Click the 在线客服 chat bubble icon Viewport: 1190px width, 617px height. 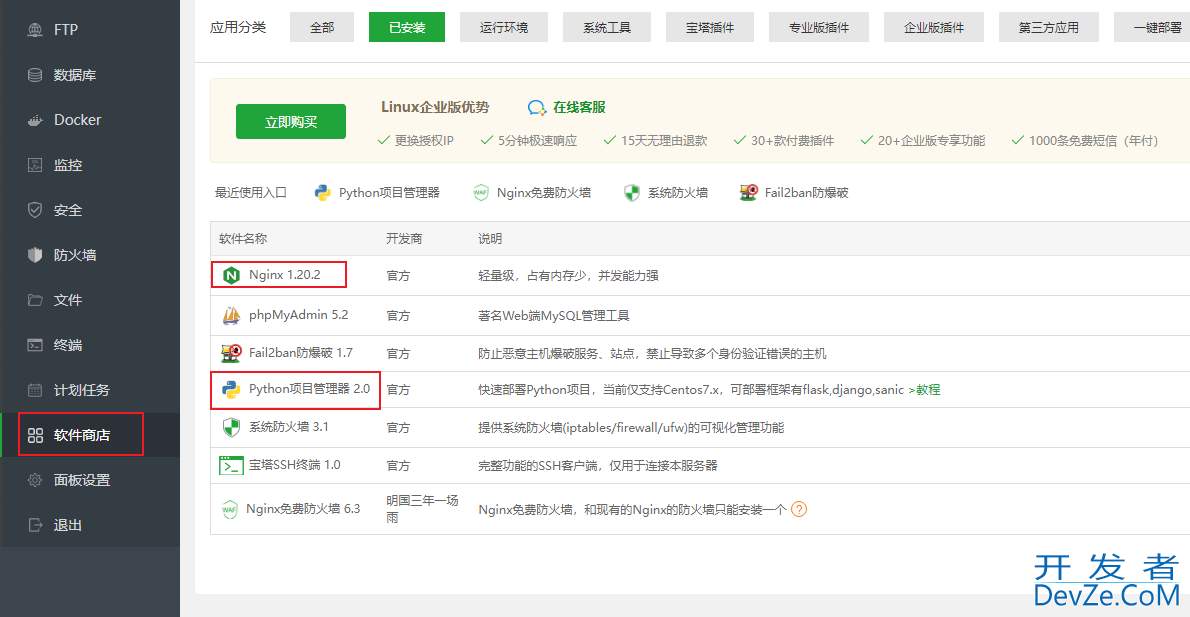pos(537,108)
